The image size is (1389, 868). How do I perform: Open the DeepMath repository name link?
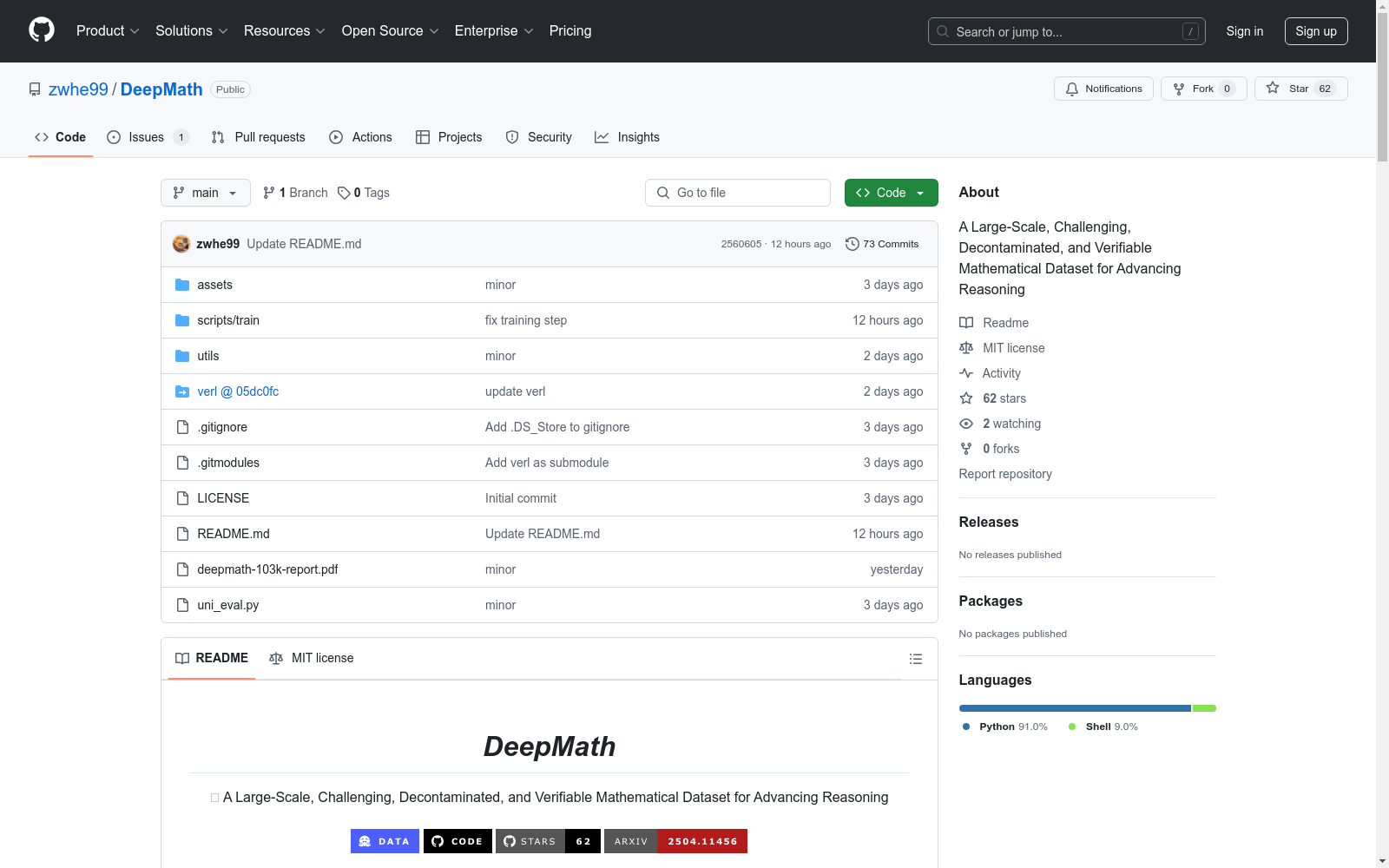(x=161, y=89)
